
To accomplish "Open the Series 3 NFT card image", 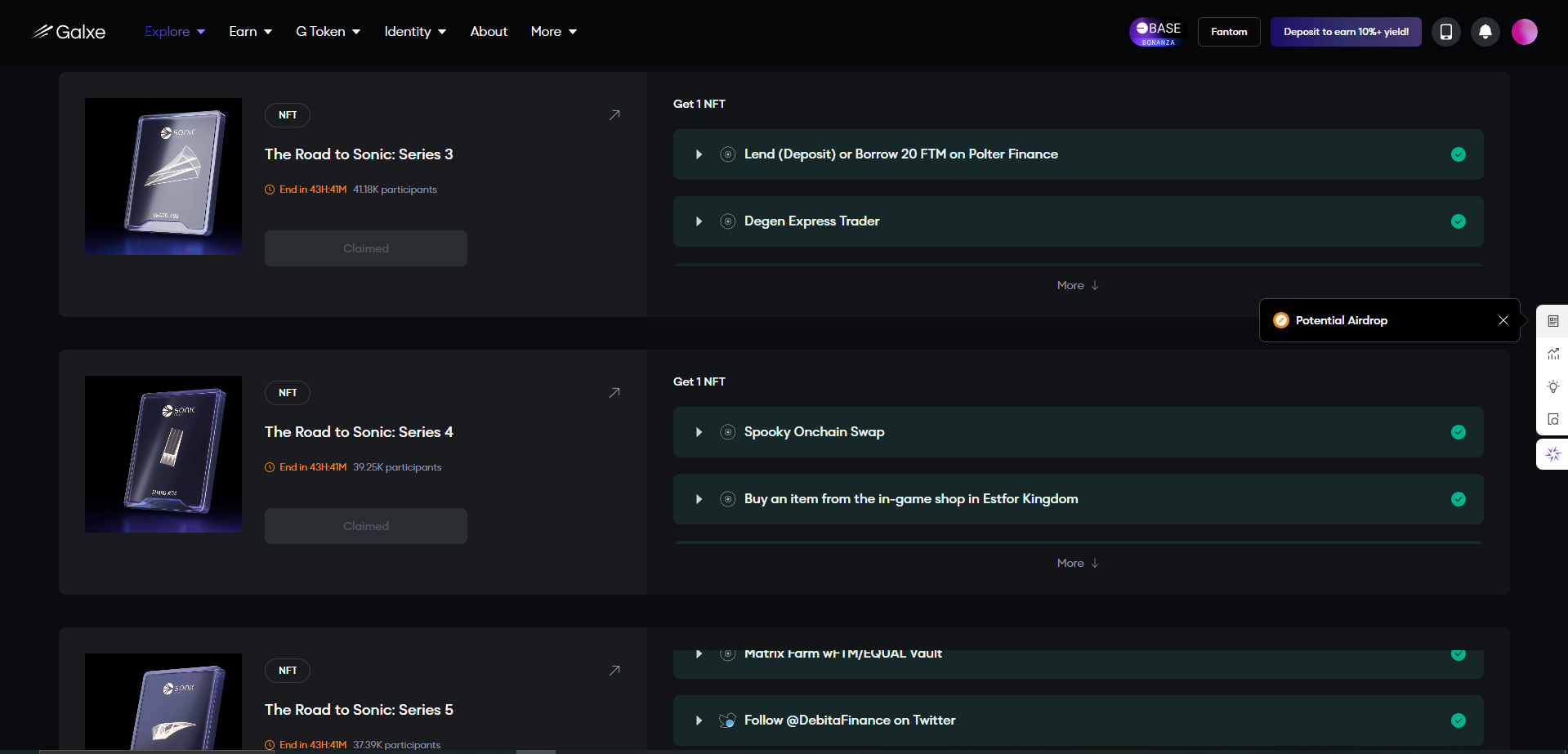I will pos(163,176).
